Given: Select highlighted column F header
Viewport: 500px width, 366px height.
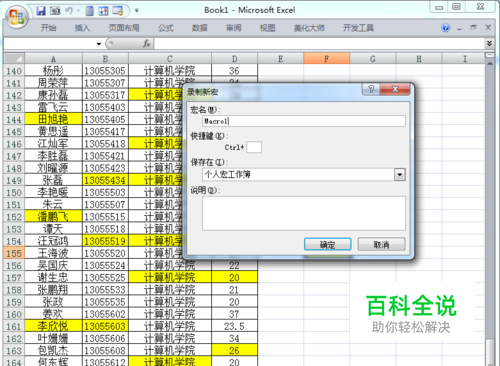Looking at the screenshot, I should pos(327,59).
